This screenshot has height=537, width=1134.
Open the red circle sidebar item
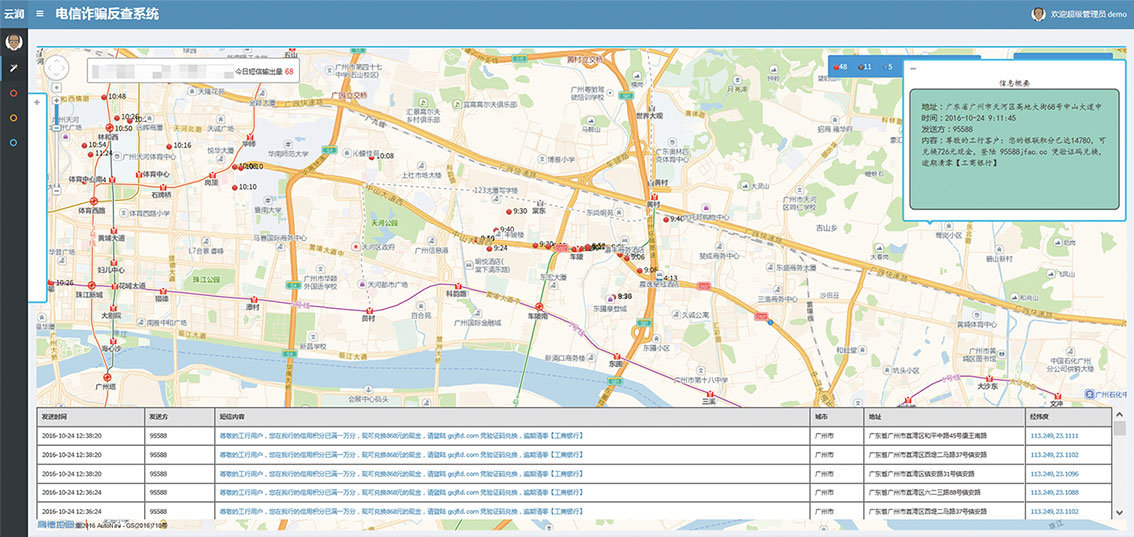tap(14, 93)
